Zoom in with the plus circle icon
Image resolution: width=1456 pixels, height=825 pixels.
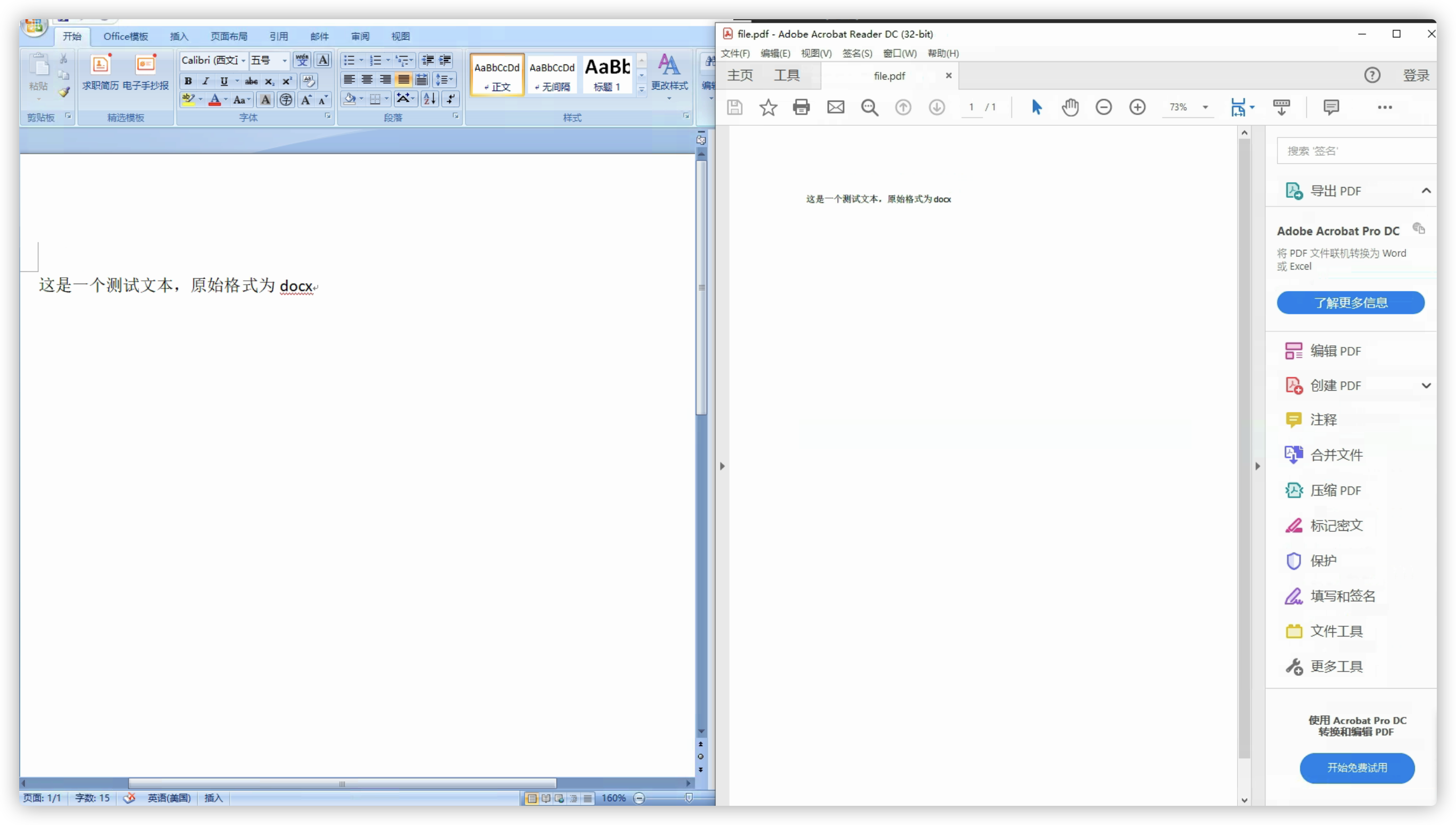1137,107
